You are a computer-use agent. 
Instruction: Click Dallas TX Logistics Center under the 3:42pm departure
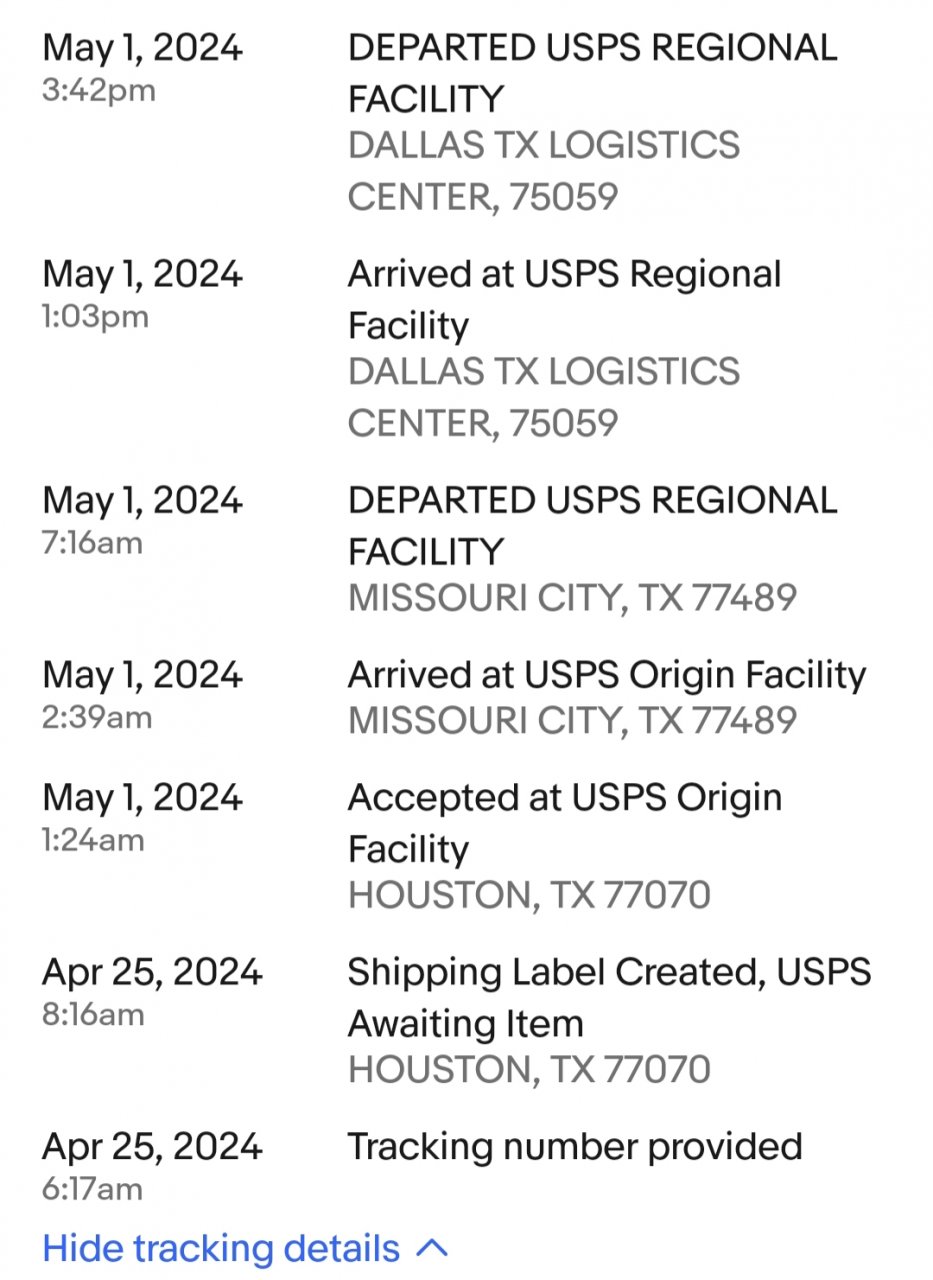click(543, 170)
